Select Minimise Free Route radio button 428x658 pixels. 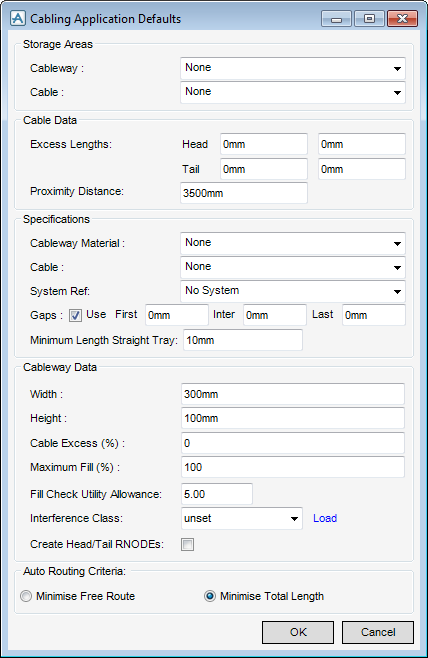(26, 596)
